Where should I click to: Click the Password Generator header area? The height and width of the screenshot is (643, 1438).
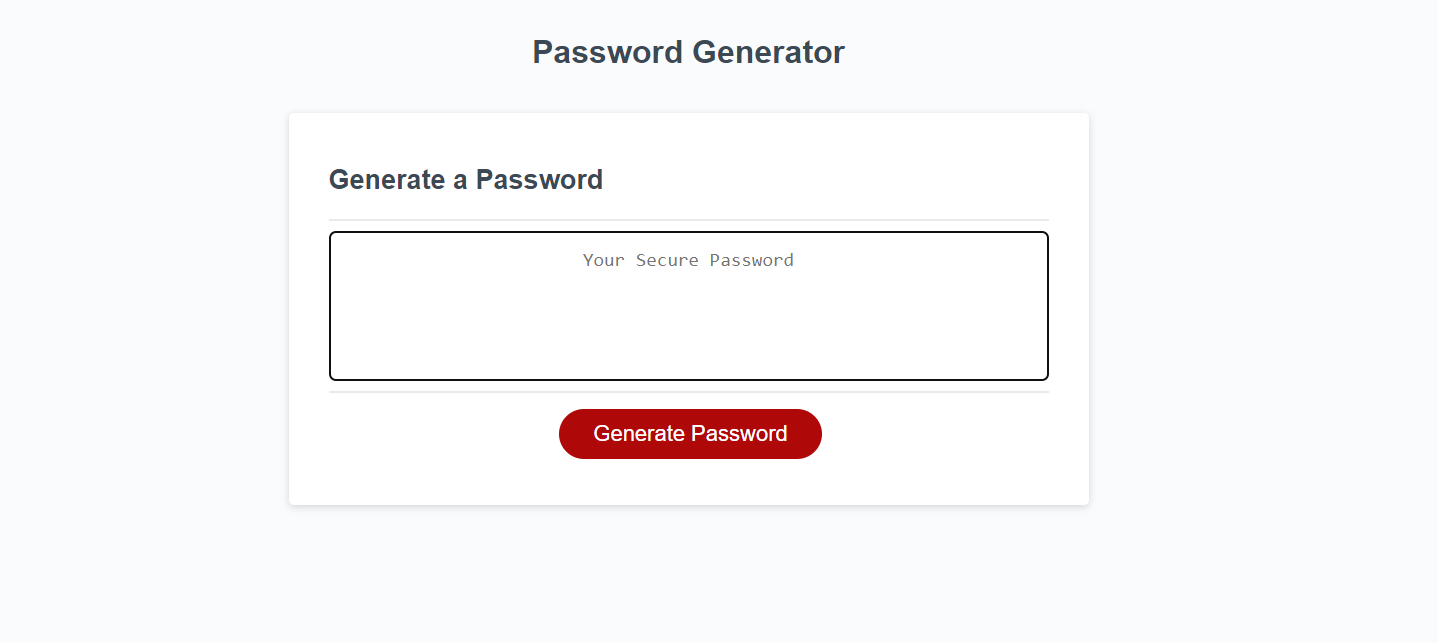pyautogui.click(x=688, y=52)
